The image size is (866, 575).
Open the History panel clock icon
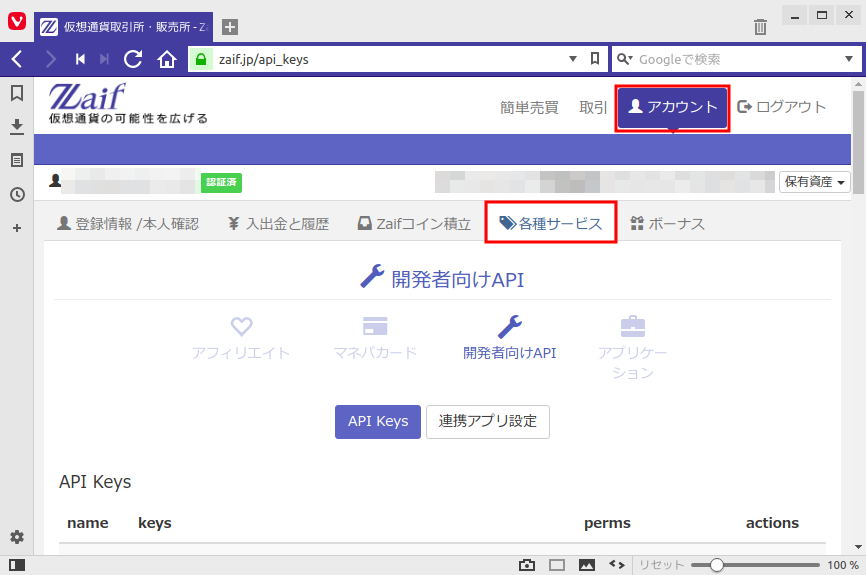tap(17, 194)
